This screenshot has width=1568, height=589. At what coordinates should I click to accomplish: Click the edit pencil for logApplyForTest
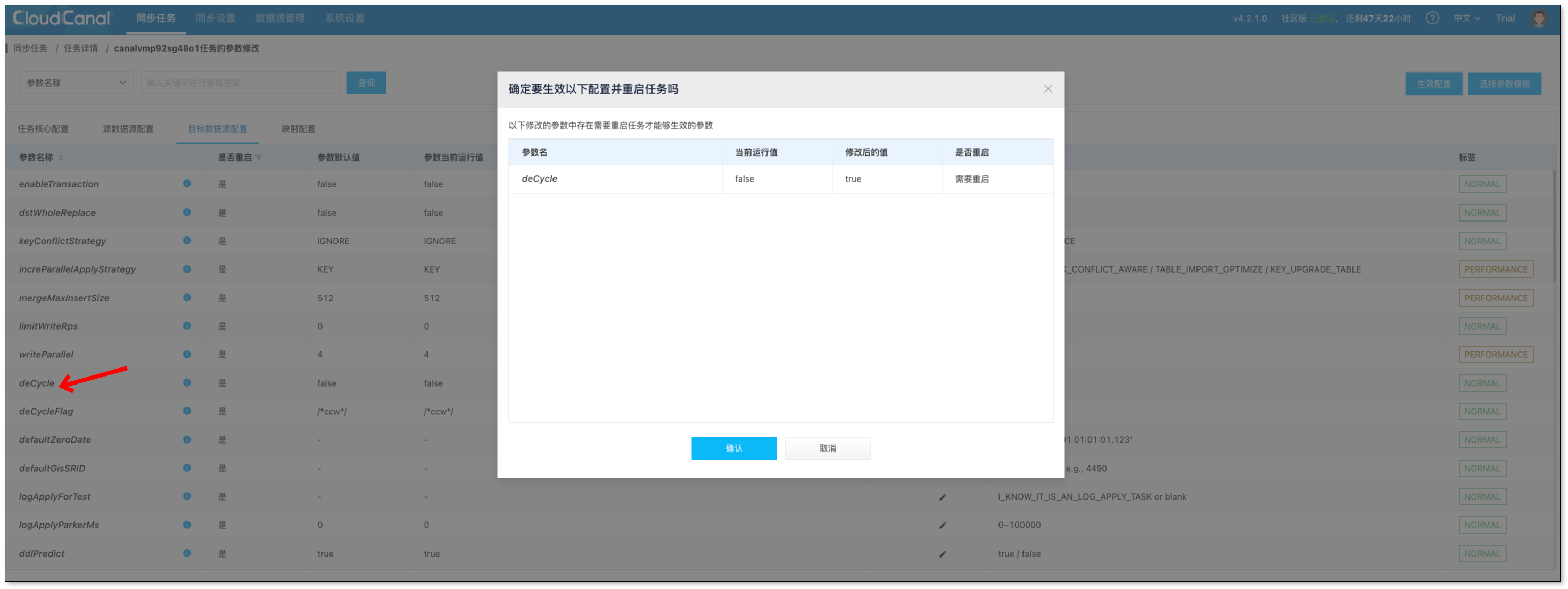(x=942, y=497)
